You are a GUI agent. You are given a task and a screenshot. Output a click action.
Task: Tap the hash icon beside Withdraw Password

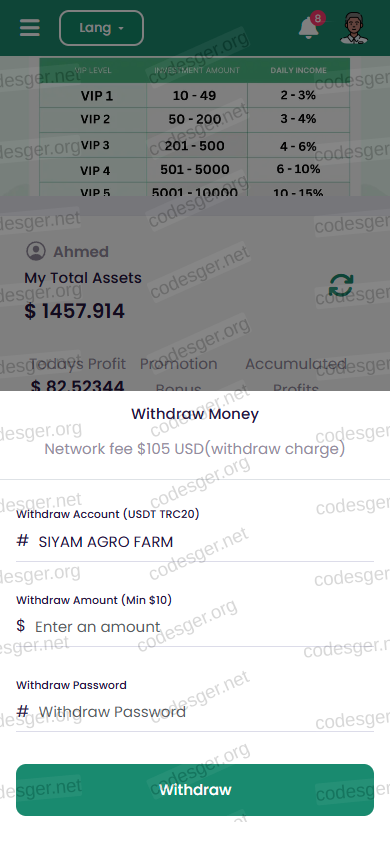pyautogui.click(x=23, y=711)
